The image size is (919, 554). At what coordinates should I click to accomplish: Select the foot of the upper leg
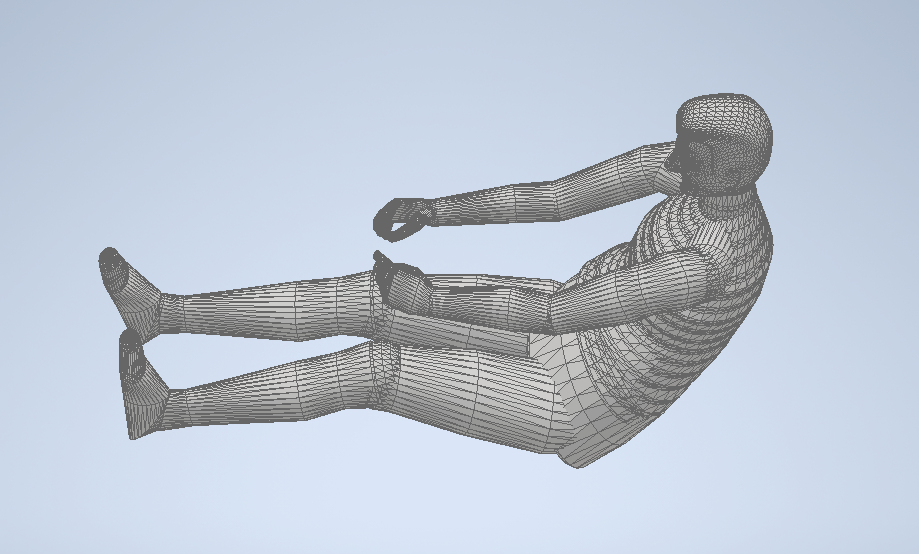pyautogui.click(x=131, y=293)
